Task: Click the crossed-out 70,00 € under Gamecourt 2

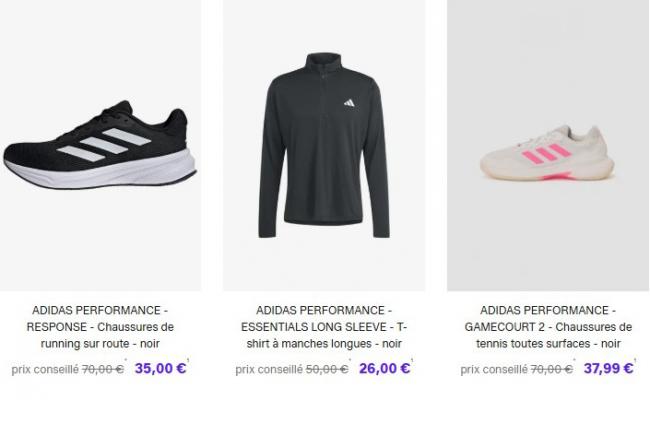Action: click(x=551, y=369)
